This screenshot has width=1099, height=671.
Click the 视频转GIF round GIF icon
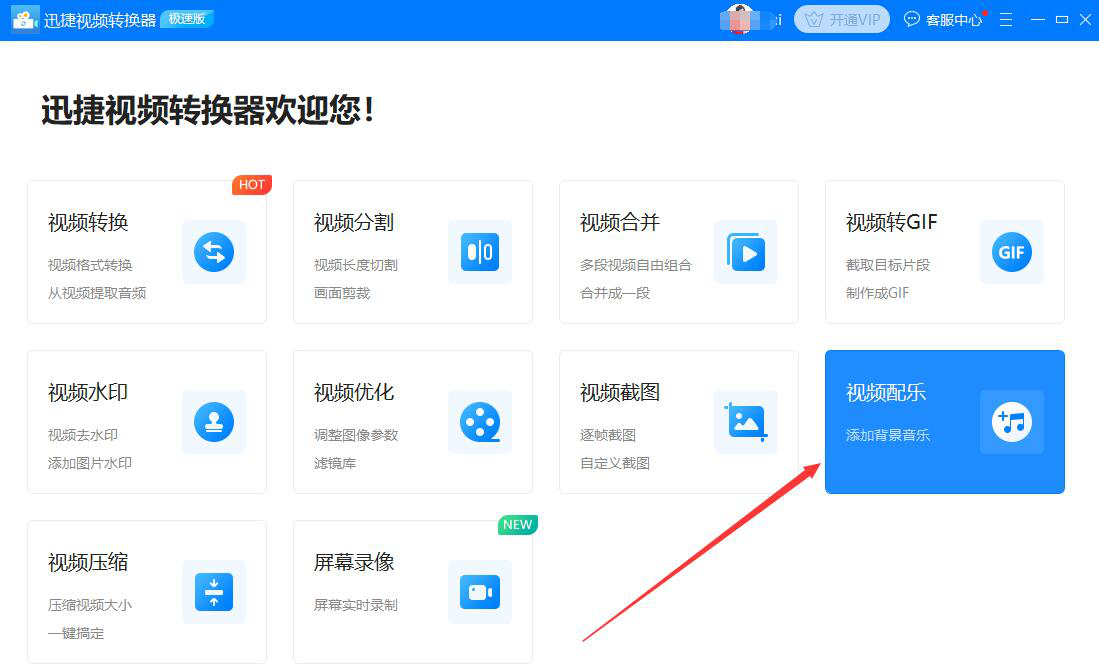pyautogui.click(x=1011, y=252)
